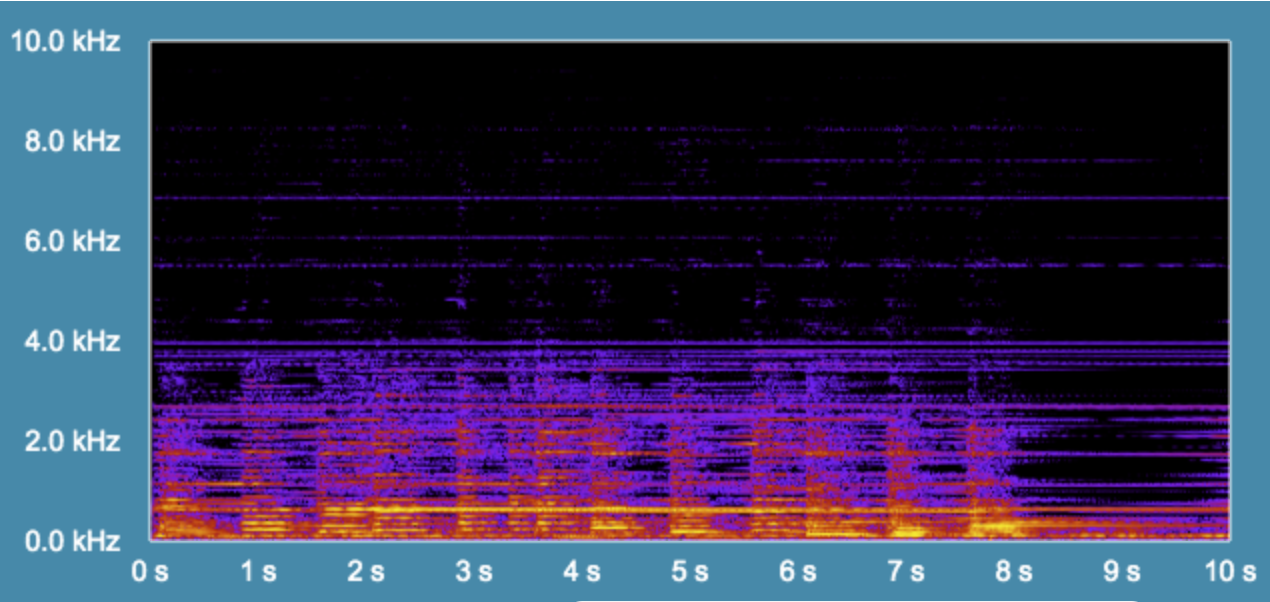Click the 1 s time axis label
Screen dimensions: 1270x602
258,573
